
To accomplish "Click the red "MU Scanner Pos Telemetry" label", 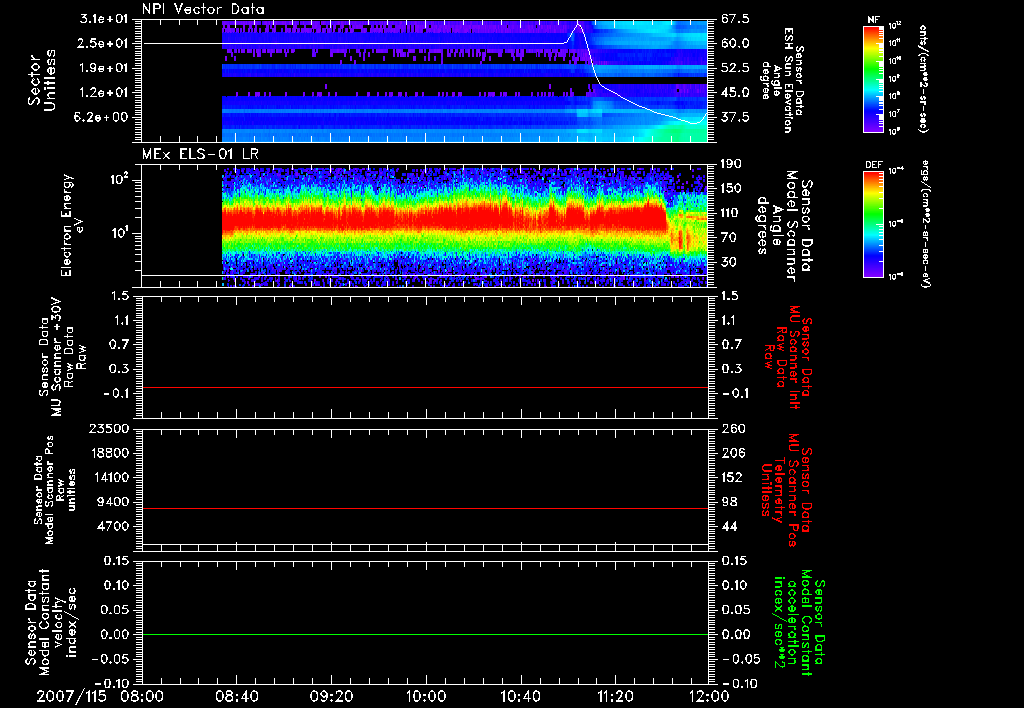I will [x=785, y=490].
